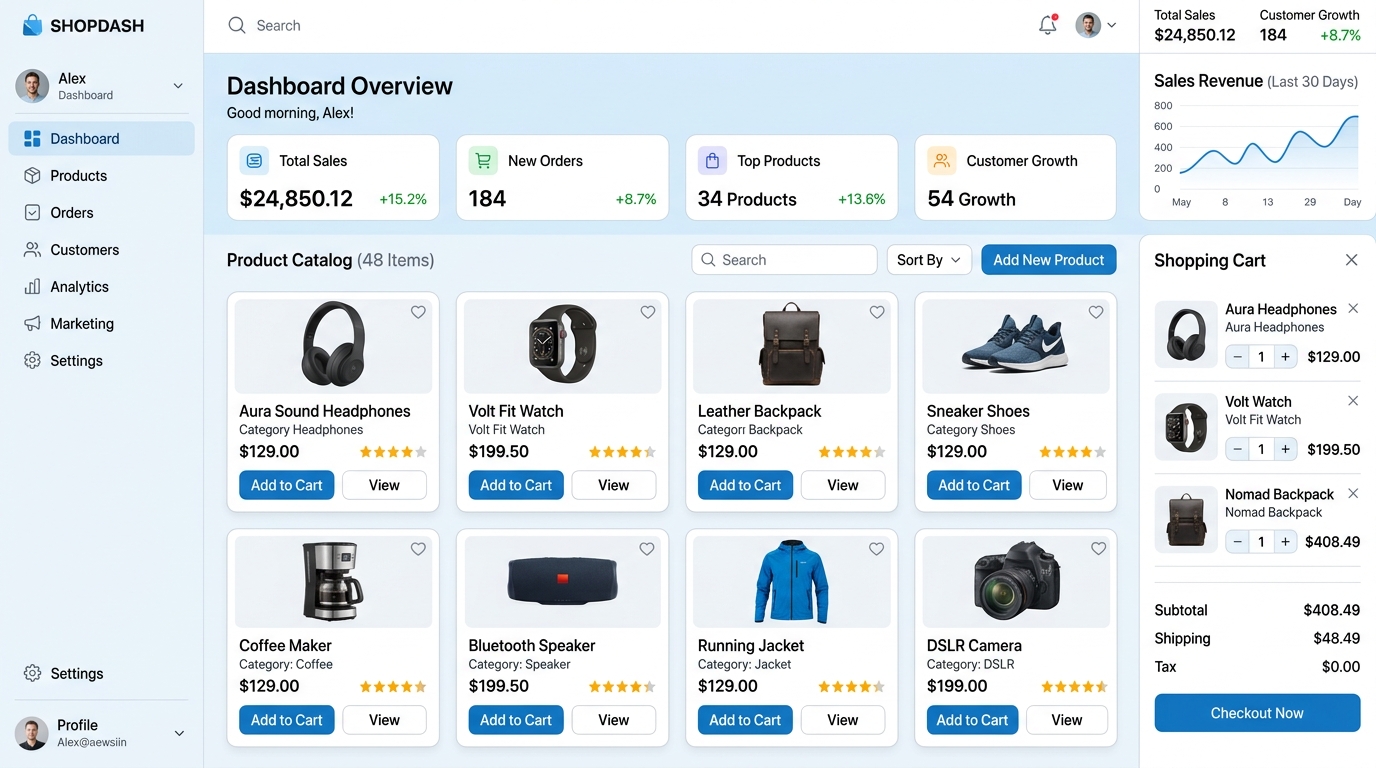This screenshot has width=1376, height=768.
Task: Open Marketing in the sidebar
Action: tap(101, 324)
